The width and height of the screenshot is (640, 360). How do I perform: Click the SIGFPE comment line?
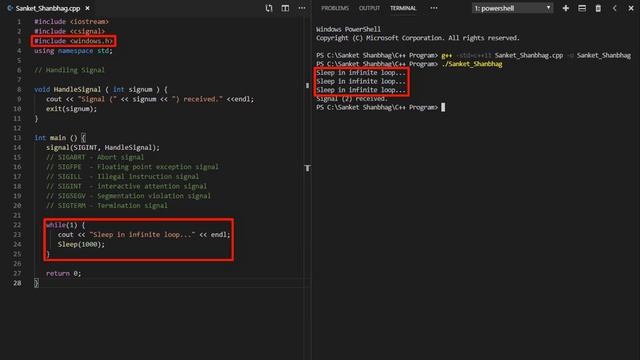132,167
